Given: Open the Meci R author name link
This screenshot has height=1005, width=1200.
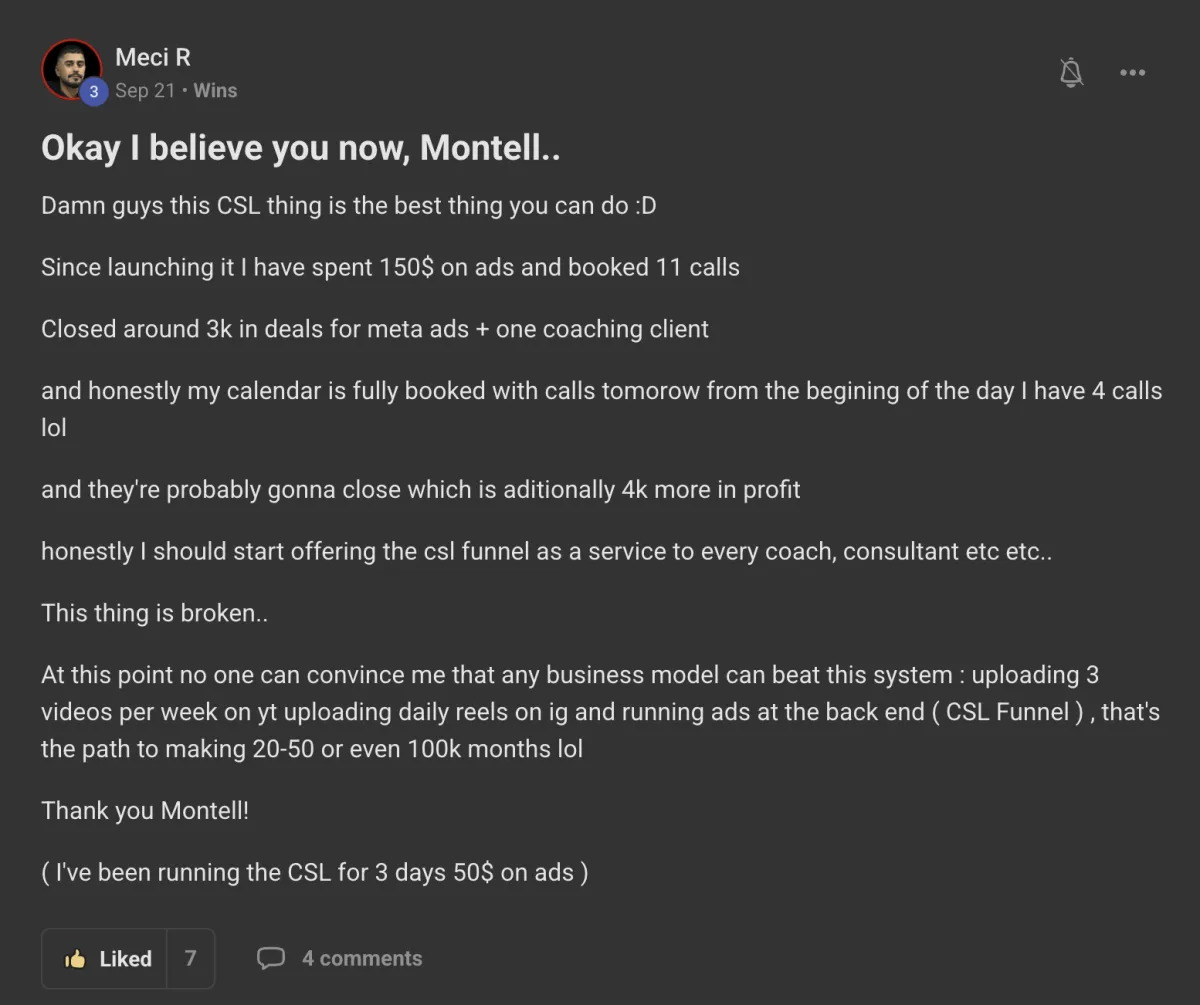Looking at the screenshot, I should (x=152, y=57).
